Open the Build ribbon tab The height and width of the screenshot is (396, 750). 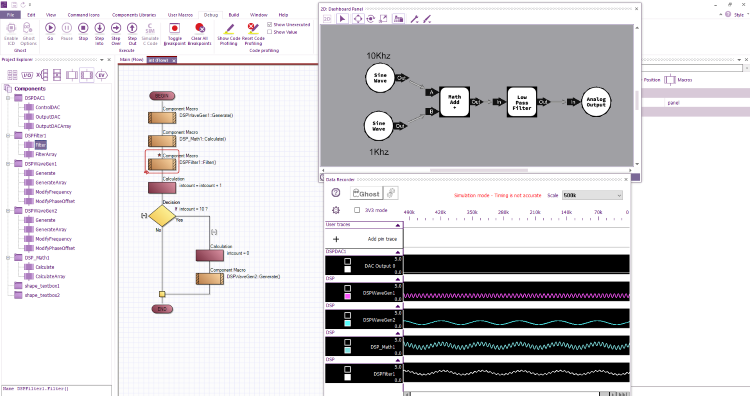point(234,15)
